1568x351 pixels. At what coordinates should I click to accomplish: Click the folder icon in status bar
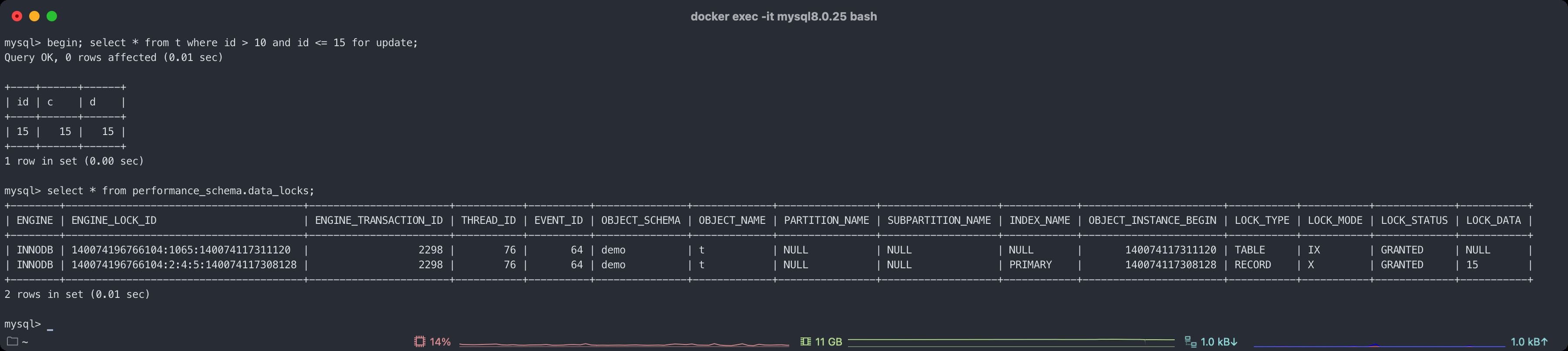point(12,341)
